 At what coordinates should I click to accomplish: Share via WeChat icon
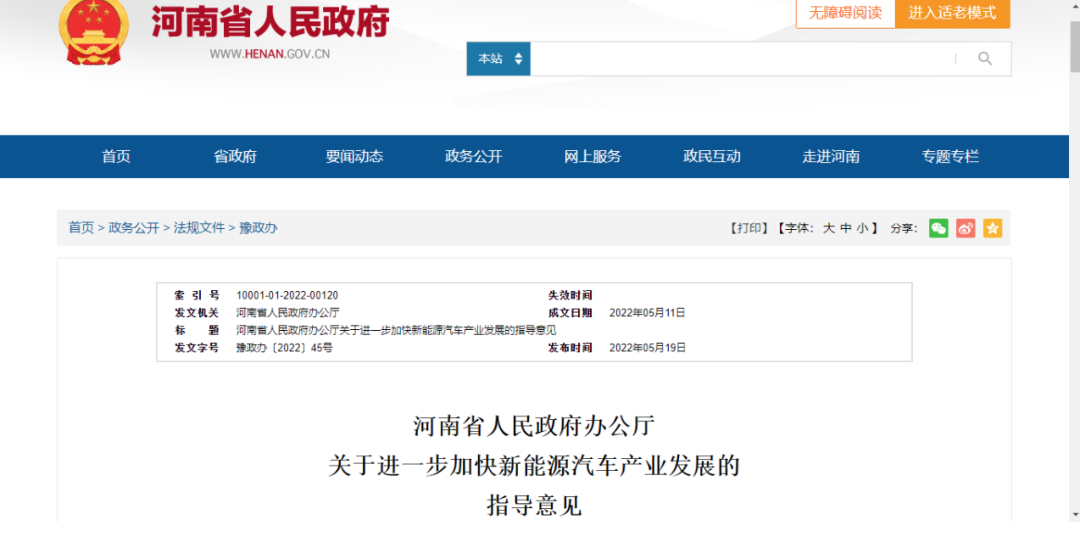(938, 228)
